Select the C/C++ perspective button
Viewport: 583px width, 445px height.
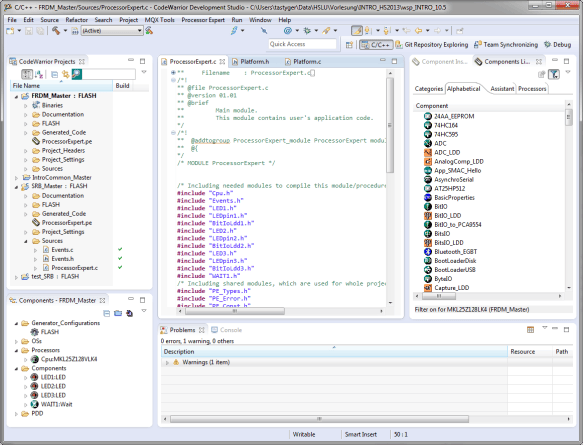point(376,45)
